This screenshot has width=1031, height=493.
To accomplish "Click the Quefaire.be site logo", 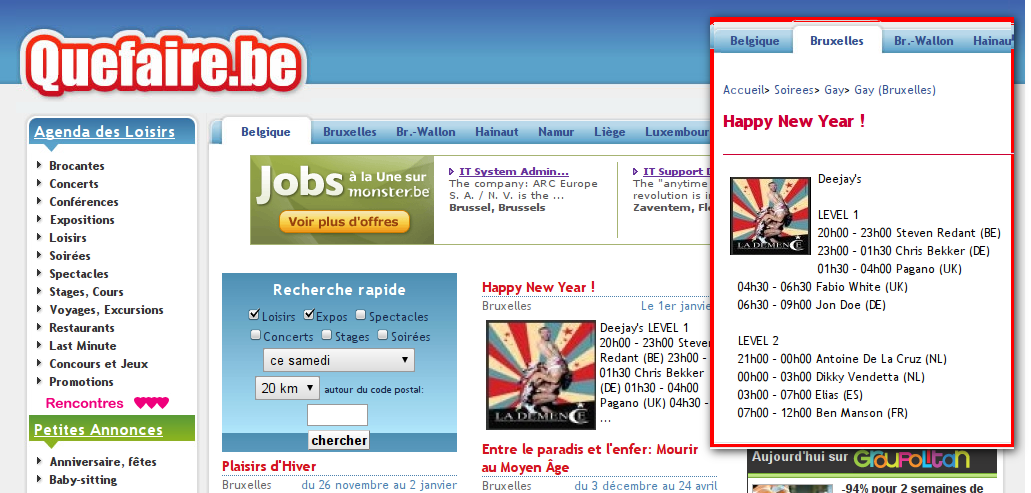I will tap(164, 66).
